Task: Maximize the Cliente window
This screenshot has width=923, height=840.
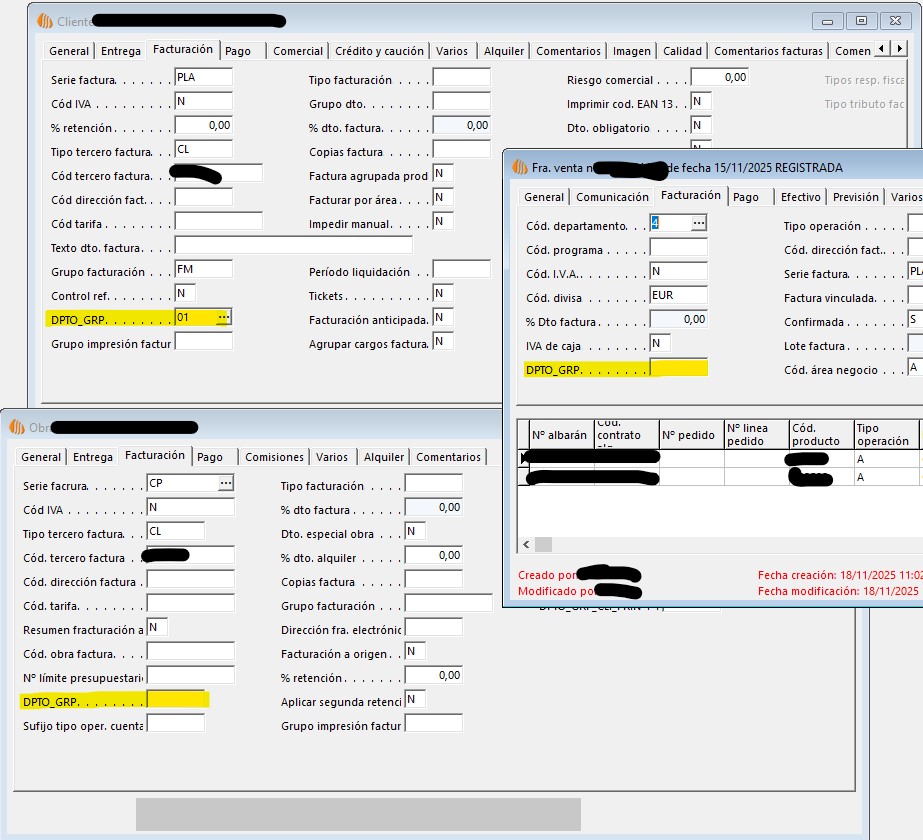Action: point(860,20)
